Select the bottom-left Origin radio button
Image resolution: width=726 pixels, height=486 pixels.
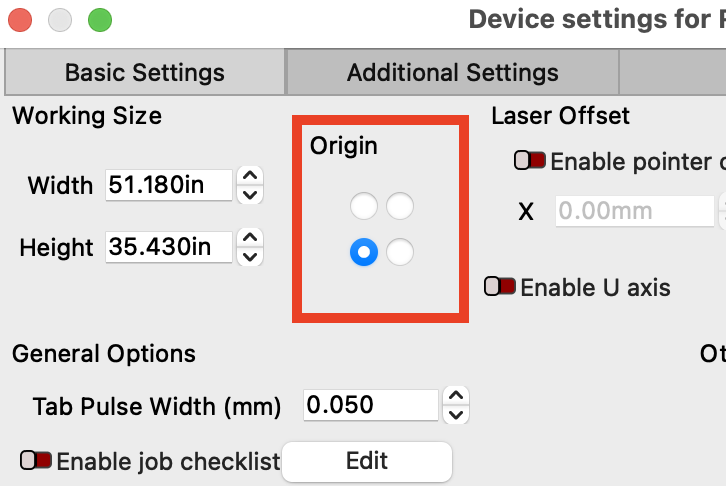click(x=364, y=253)
